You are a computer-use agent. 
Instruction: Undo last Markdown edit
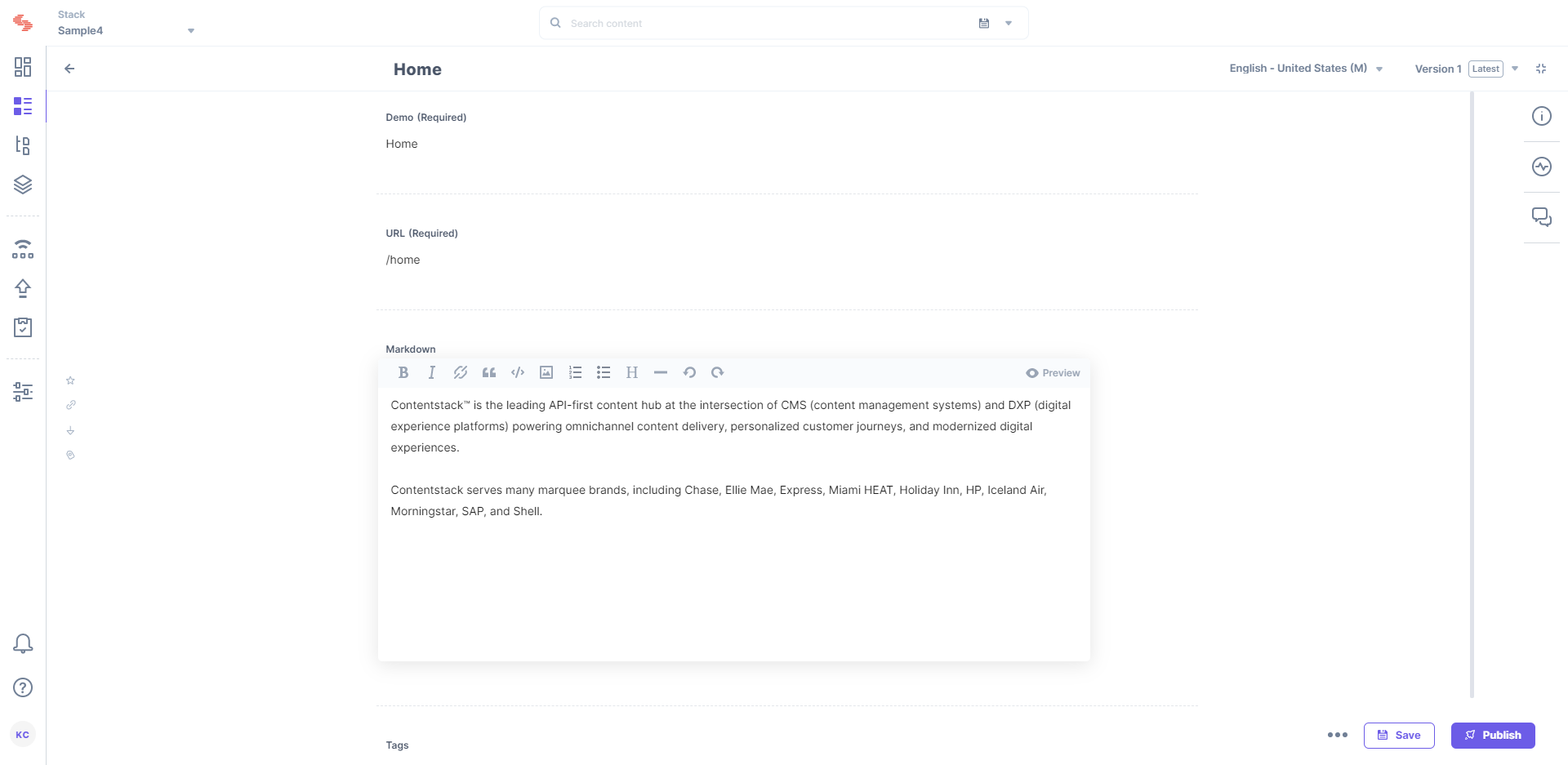(689, 372)
